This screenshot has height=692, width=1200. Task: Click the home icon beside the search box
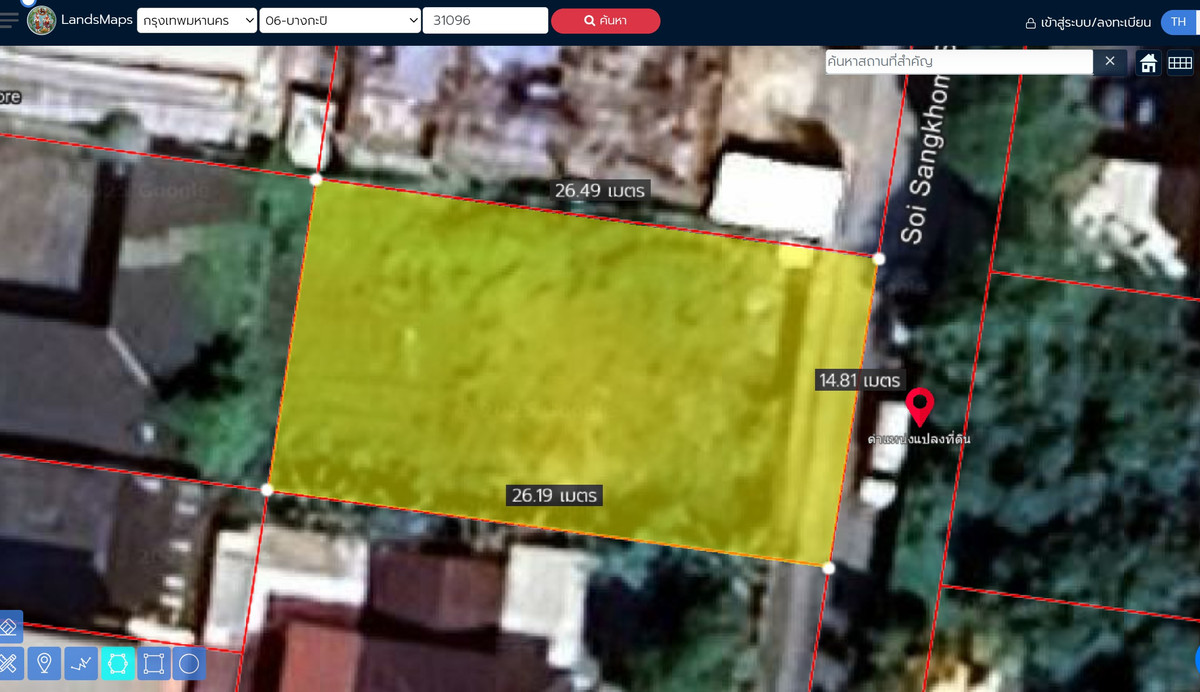tap(1148, 62)
